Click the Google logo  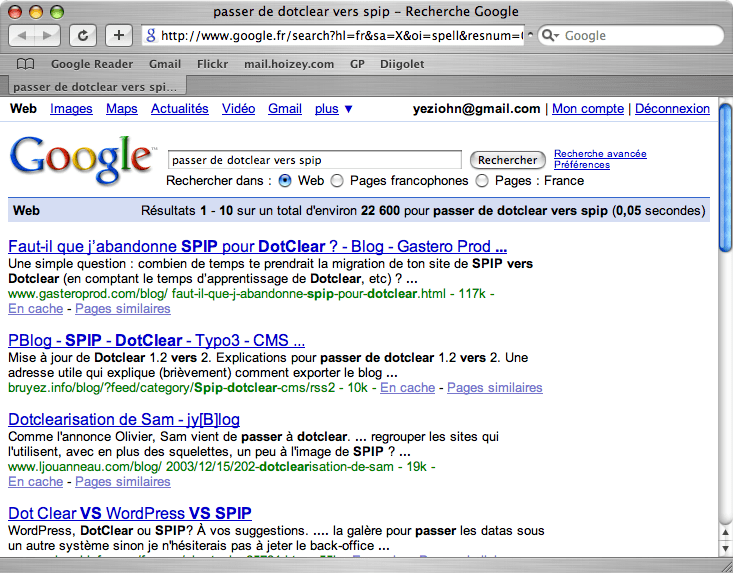pos(82,159)
